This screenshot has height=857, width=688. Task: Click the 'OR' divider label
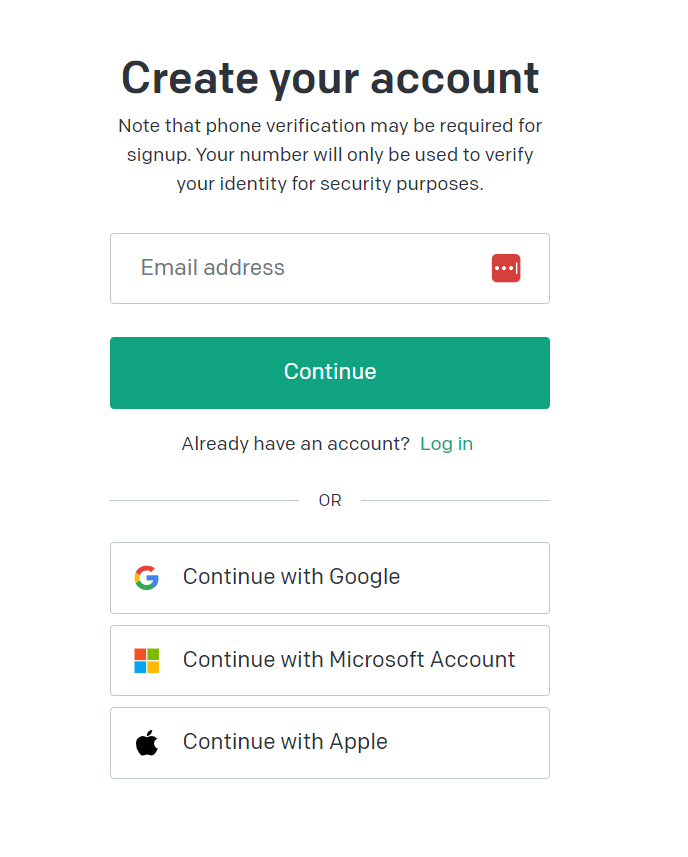[x=330, y=500]
